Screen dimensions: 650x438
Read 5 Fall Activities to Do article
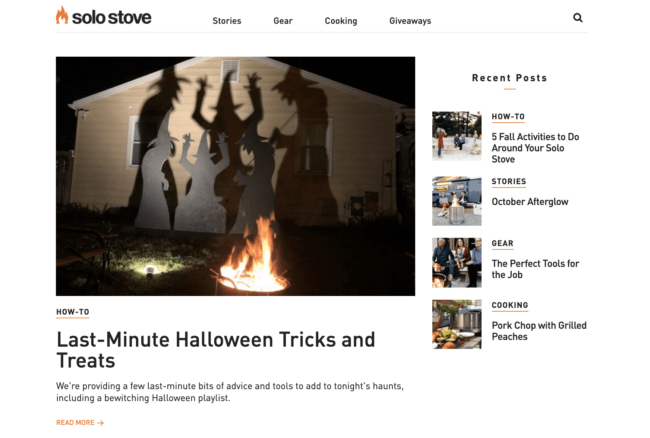pyautogui.click(x=535, y=148)
